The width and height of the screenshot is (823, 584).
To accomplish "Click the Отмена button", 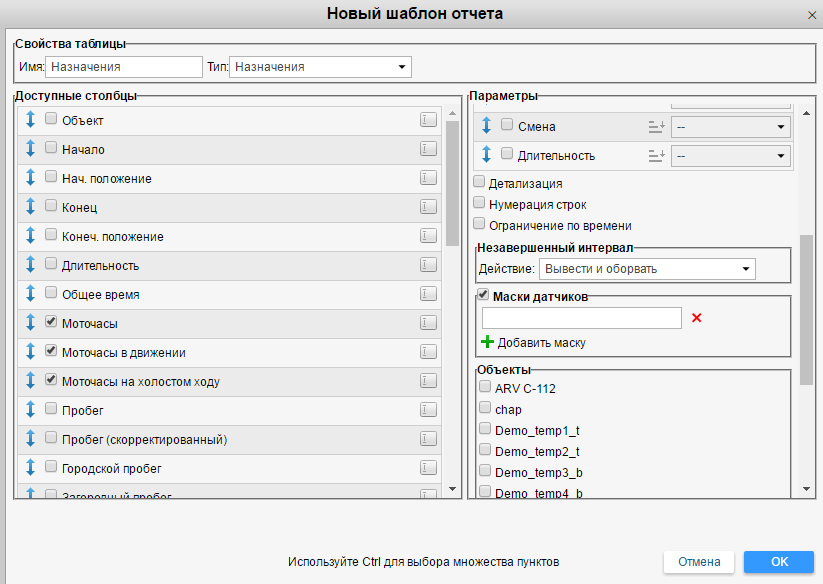I will tap(698, 562).
